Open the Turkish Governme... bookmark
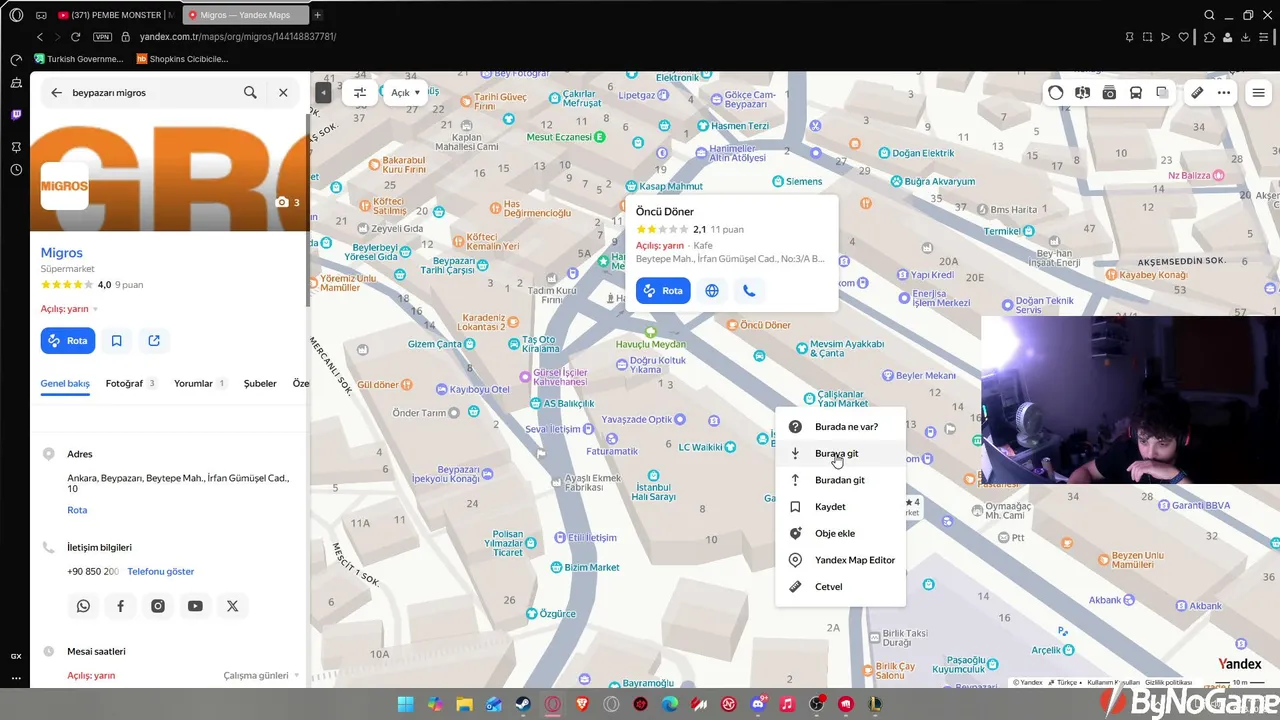1280x720 pixels. [78, 59]
